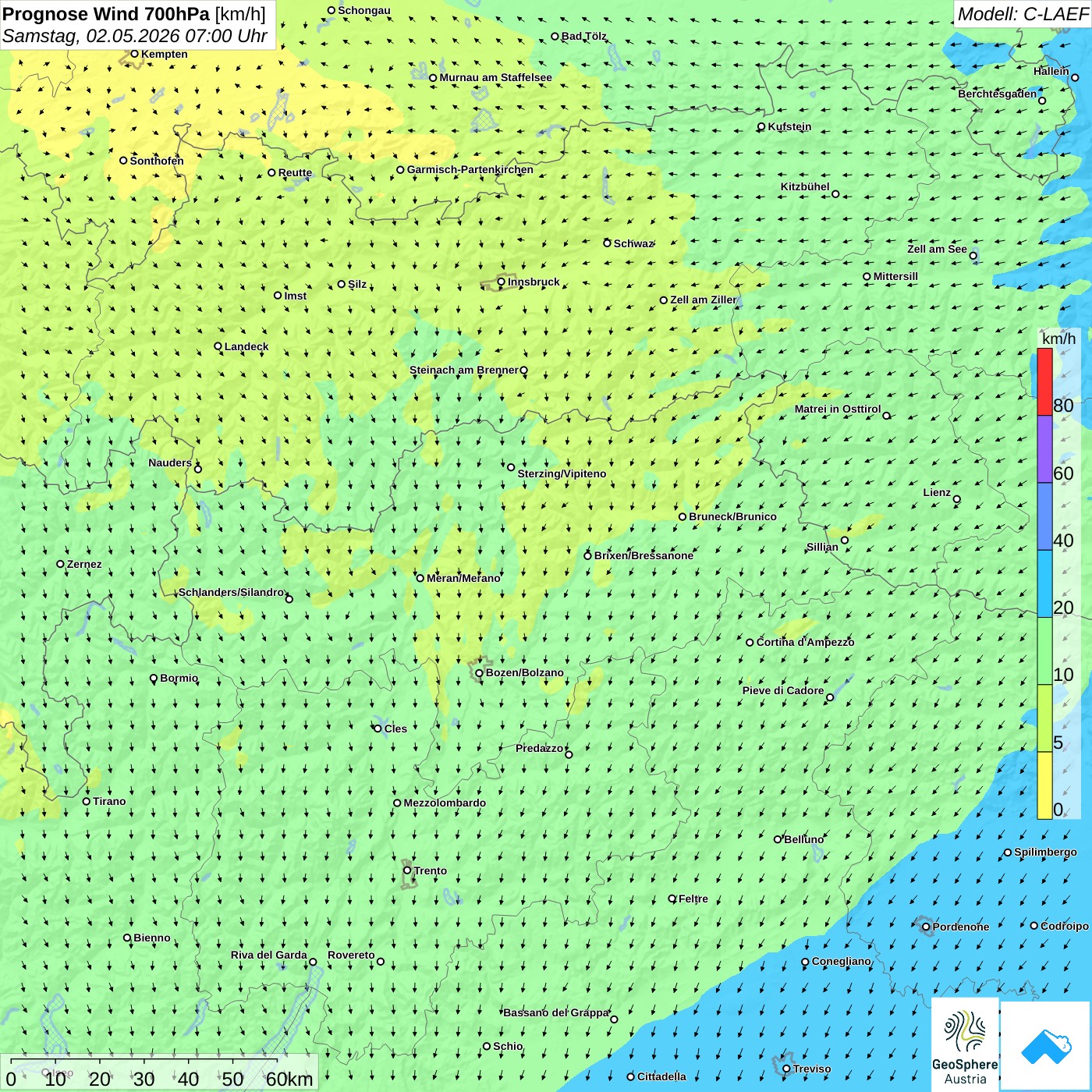1092x1092 pixels.
Task: Click the Belluno city marker
Action: click(x=778, y=839)
